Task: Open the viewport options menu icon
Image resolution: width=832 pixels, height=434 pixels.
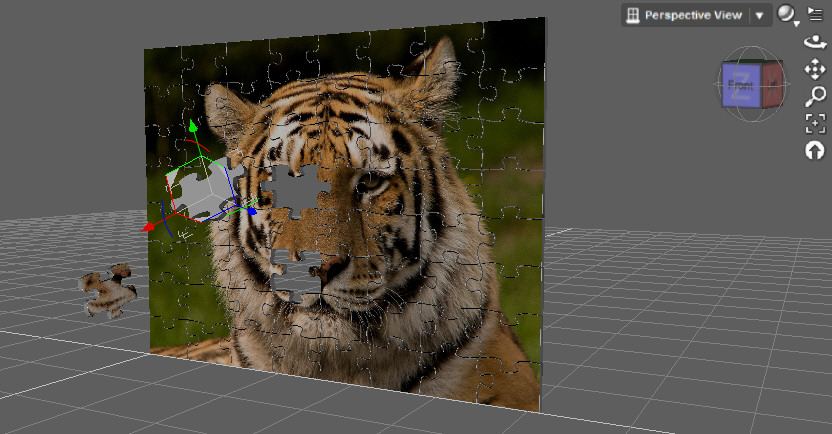Action: [x=815, y=13]
